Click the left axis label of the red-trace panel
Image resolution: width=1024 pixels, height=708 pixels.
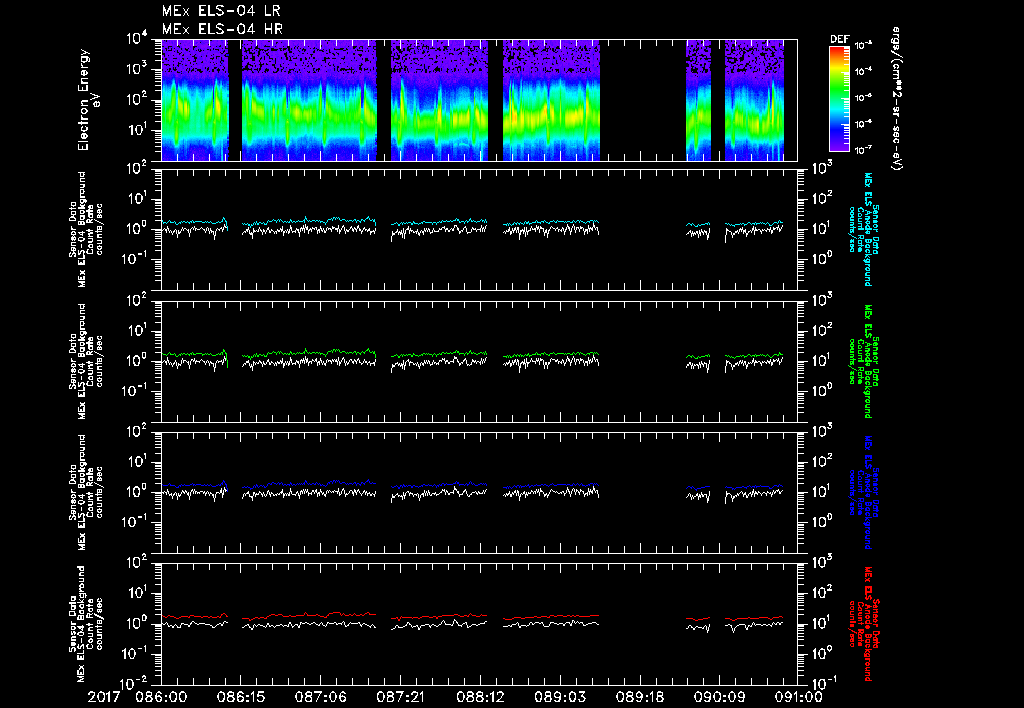pyautogui.click(x=86, y=624)
